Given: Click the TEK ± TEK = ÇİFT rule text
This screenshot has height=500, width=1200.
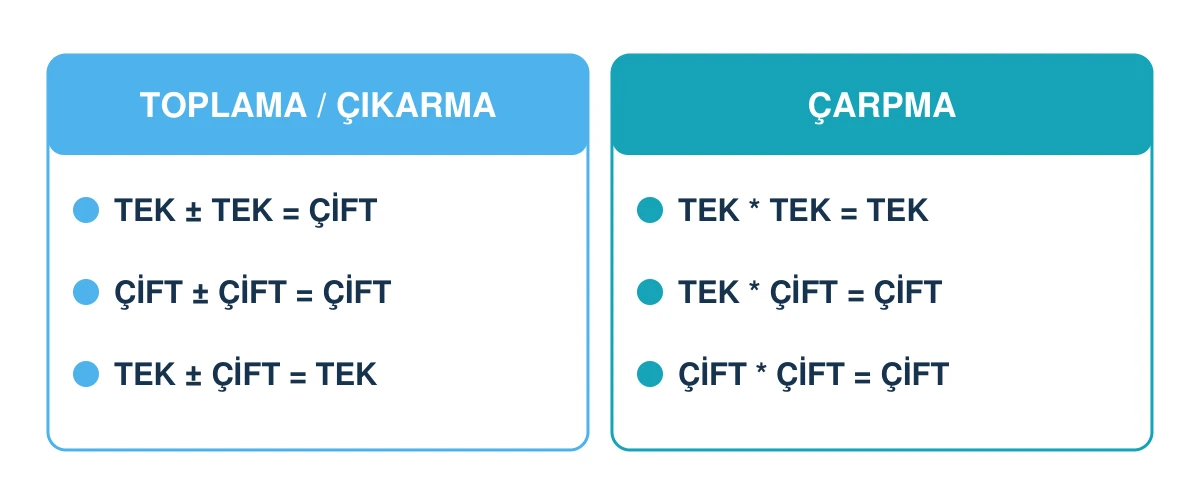Looking at the screenshot, I should coord(246,210).
